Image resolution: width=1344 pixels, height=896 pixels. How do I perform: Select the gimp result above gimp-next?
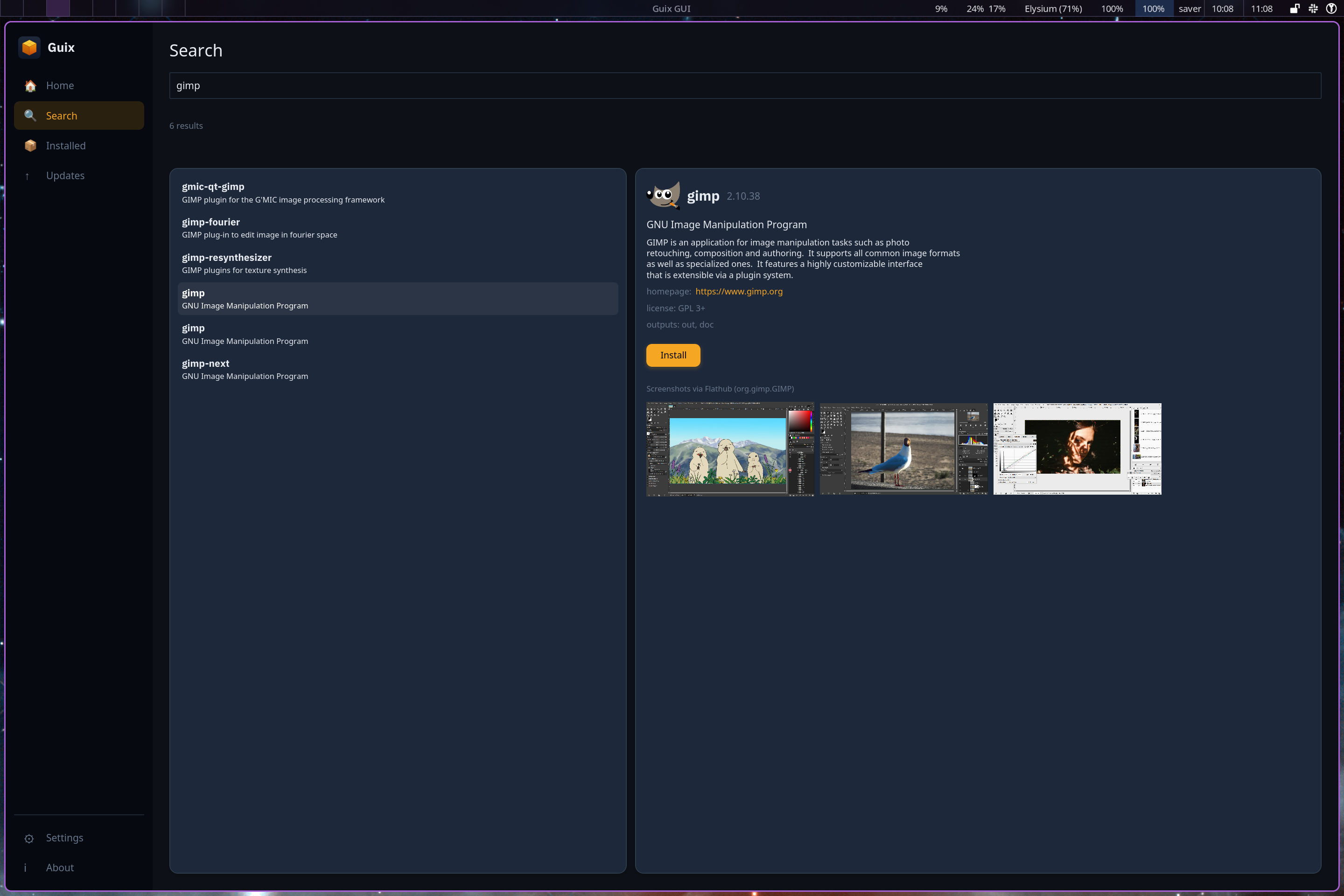coord(398,334)
